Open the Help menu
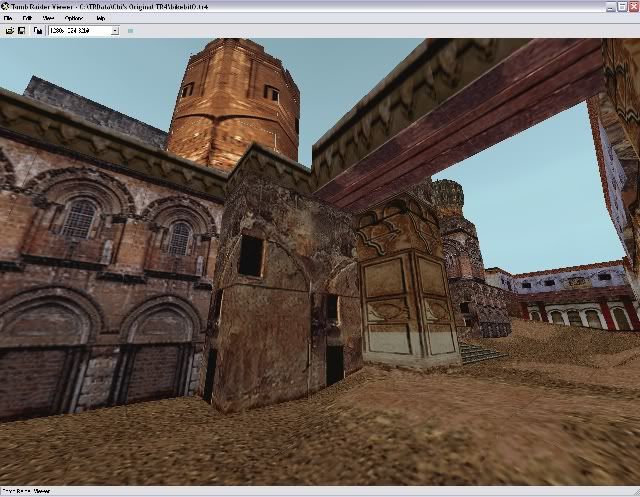 coord(100,18)
